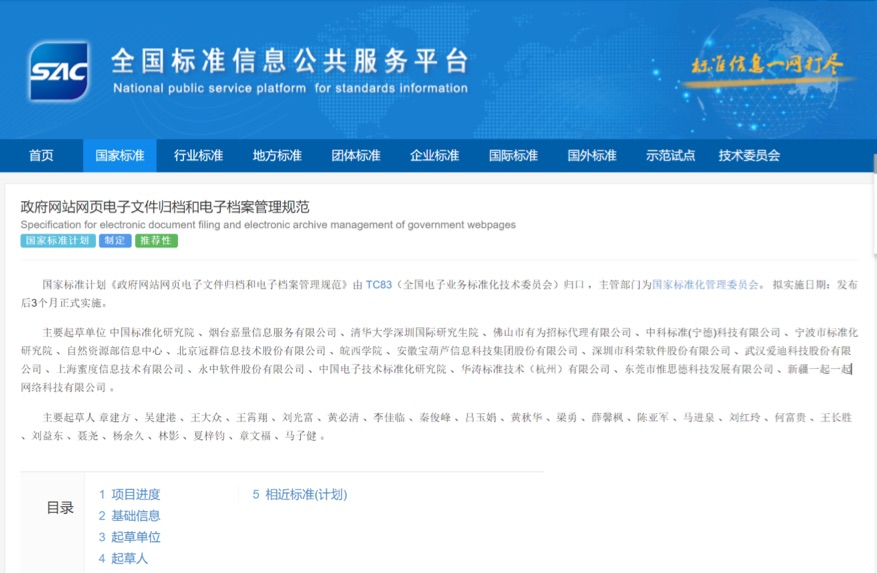877x573 pixels.
Task: Click the 国家标准计划 tag badge
Action: 58,241
